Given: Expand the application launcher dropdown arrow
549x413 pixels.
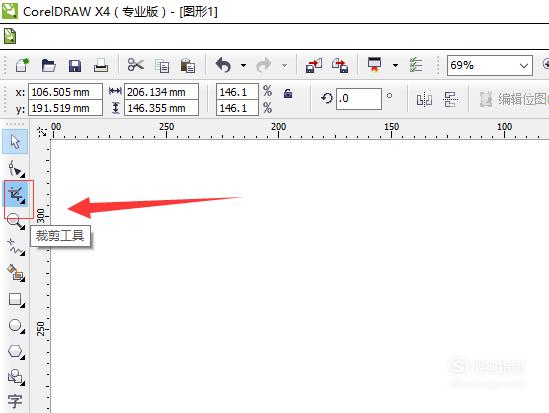Looking at the screenshot, I should coord(395,65).
